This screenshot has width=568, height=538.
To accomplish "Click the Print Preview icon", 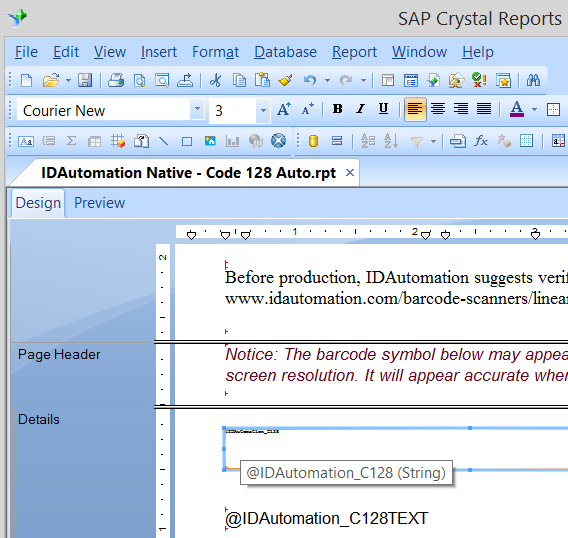I will click(x=139, y=80).
